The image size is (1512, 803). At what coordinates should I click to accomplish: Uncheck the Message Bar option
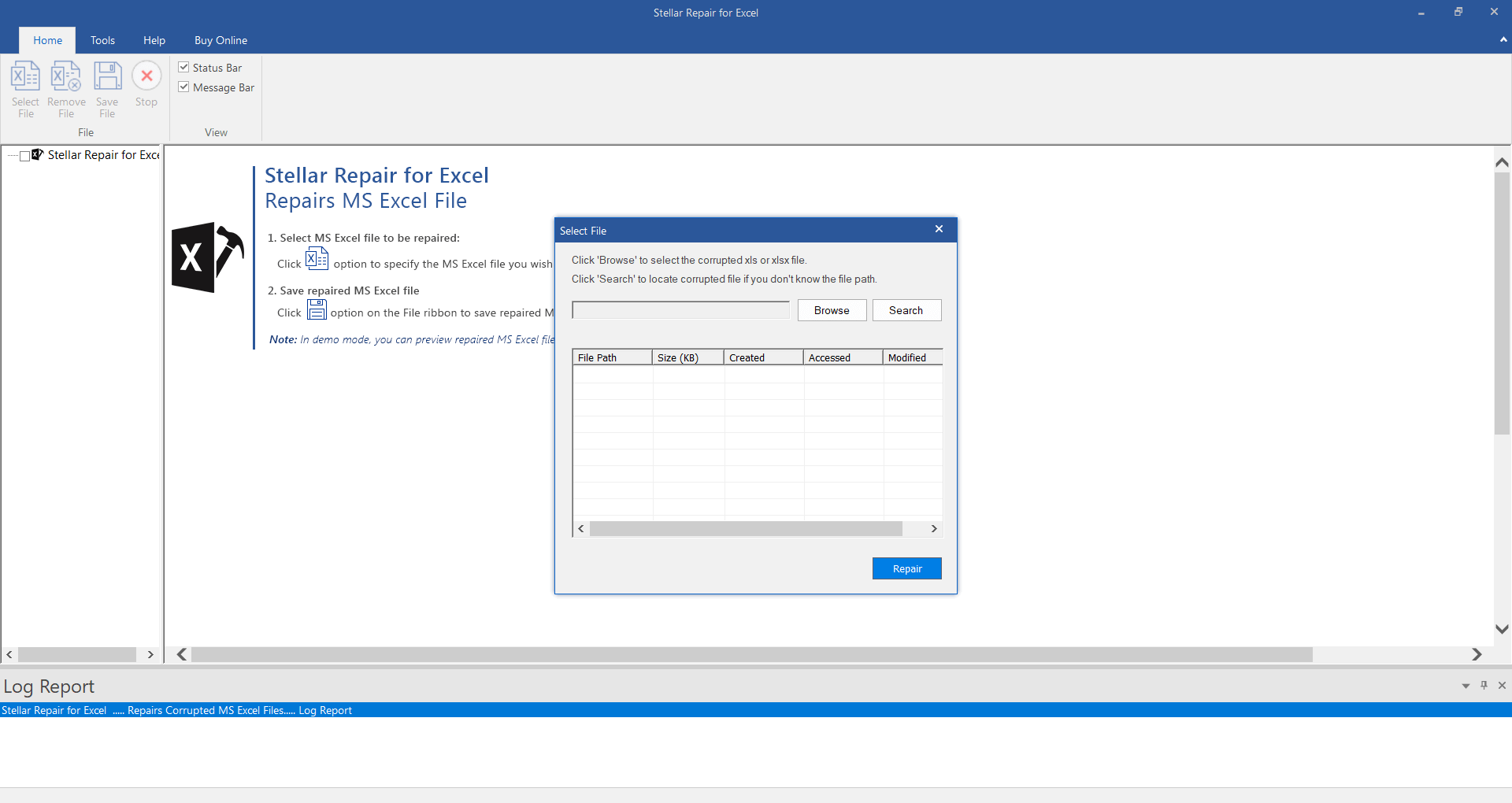coord(183,87)
